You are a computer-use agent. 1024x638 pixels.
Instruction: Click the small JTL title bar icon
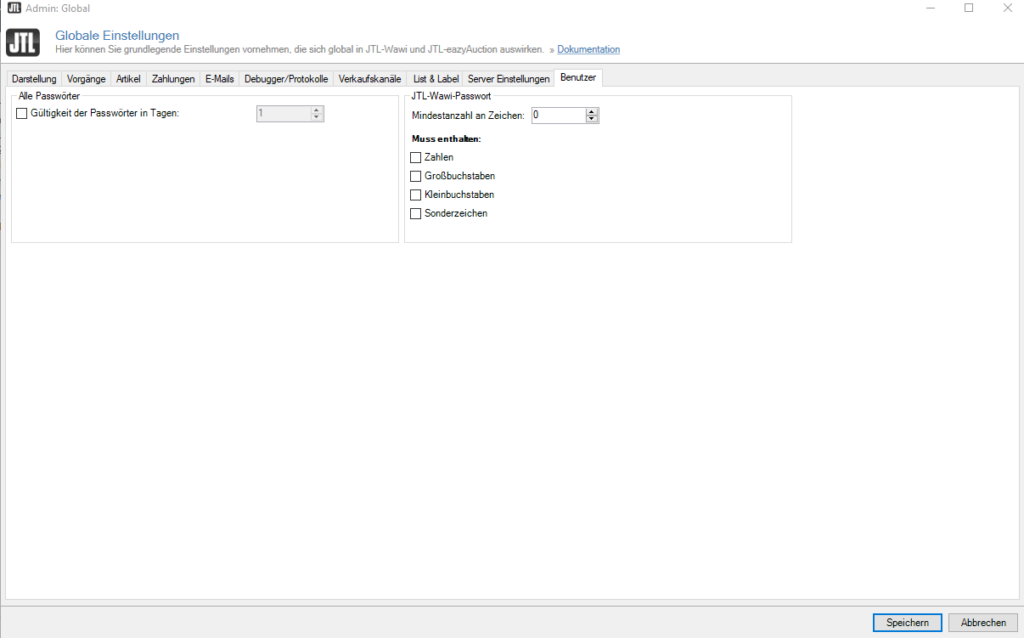[14, 8]
